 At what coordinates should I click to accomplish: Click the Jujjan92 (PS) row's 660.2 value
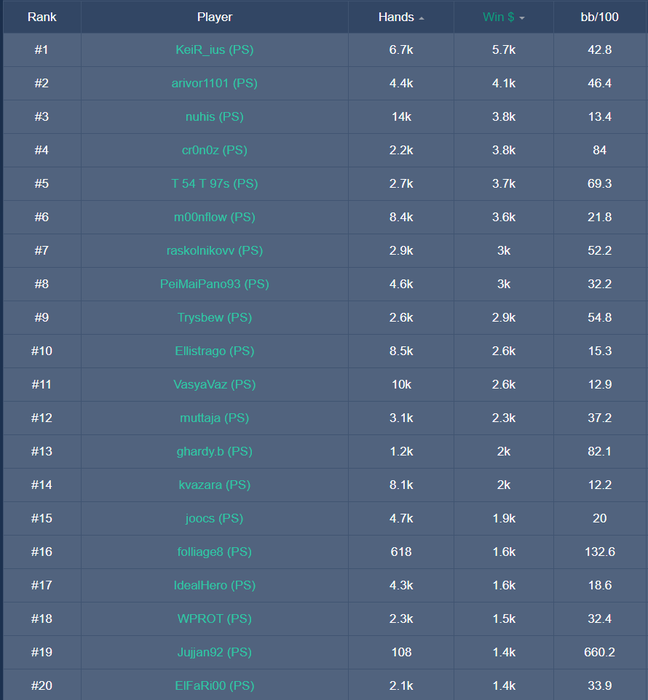(x=600, y=652)
